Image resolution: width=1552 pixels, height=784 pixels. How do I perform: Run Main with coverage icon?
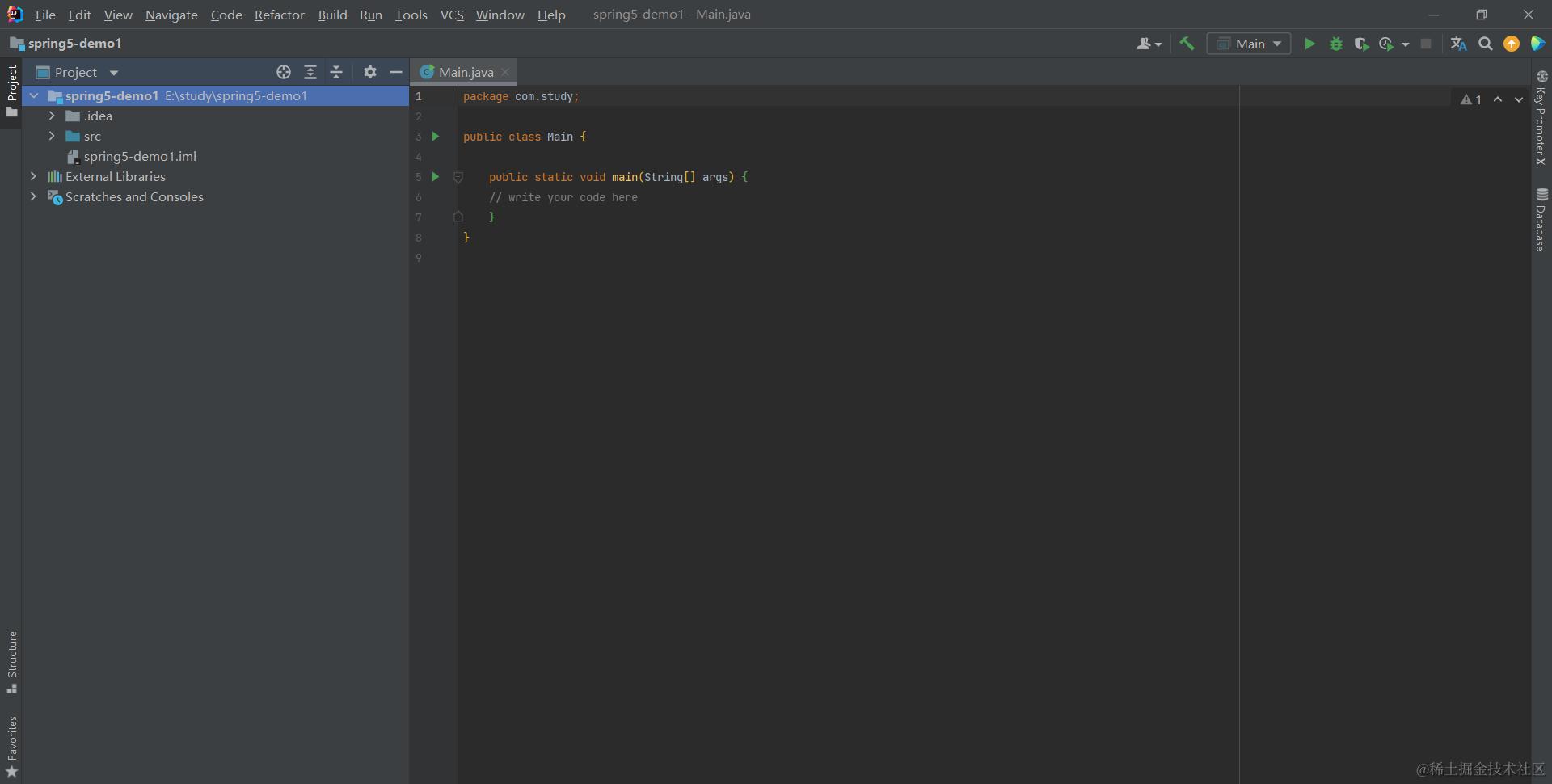click(1361, 44)
